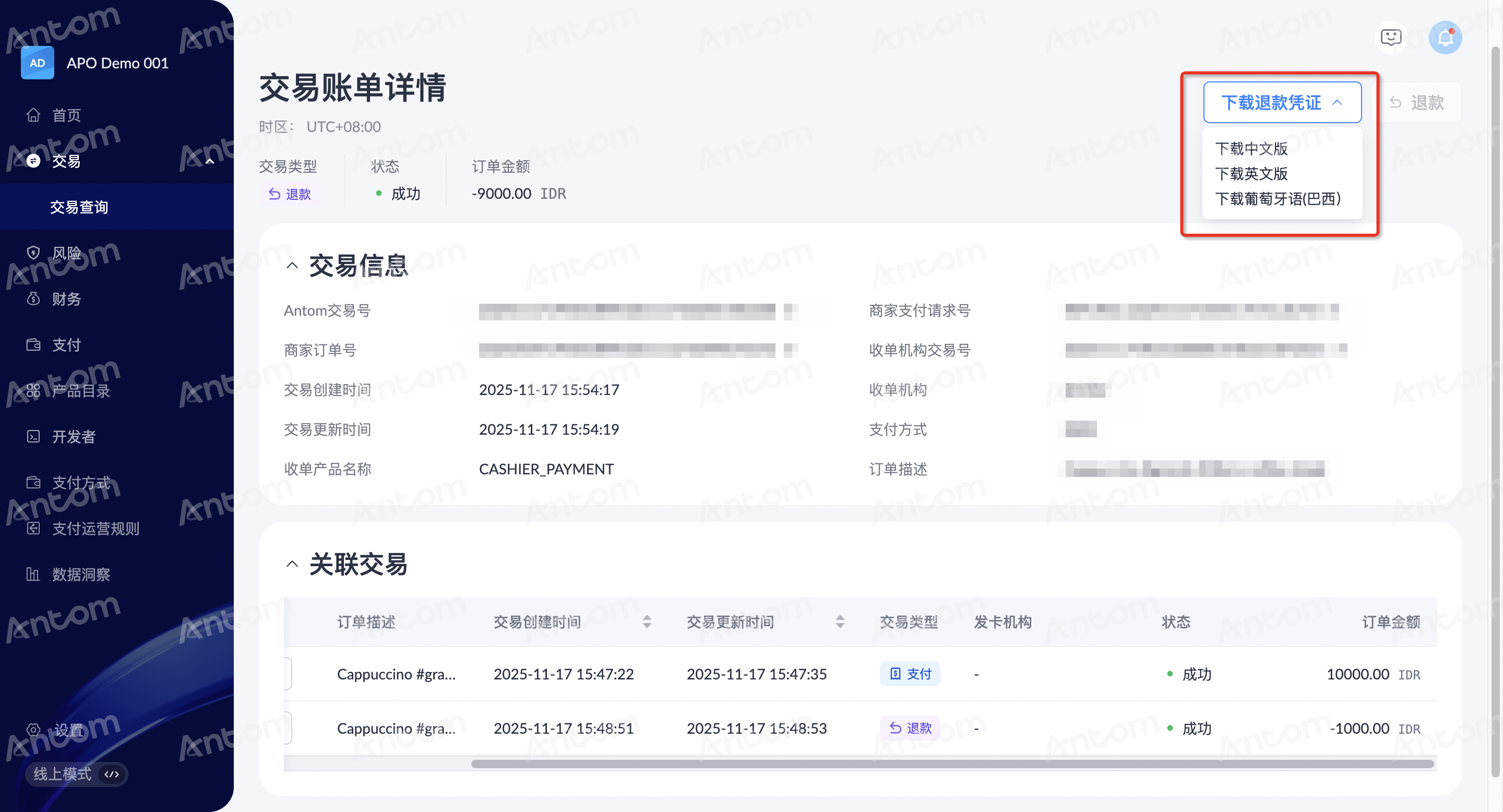Image resolution: width=1503 pixels, height=812 pixels.
Task: Click the 订单金额 column header in table
Action: pyautogui.click(x=1391, y=622)
